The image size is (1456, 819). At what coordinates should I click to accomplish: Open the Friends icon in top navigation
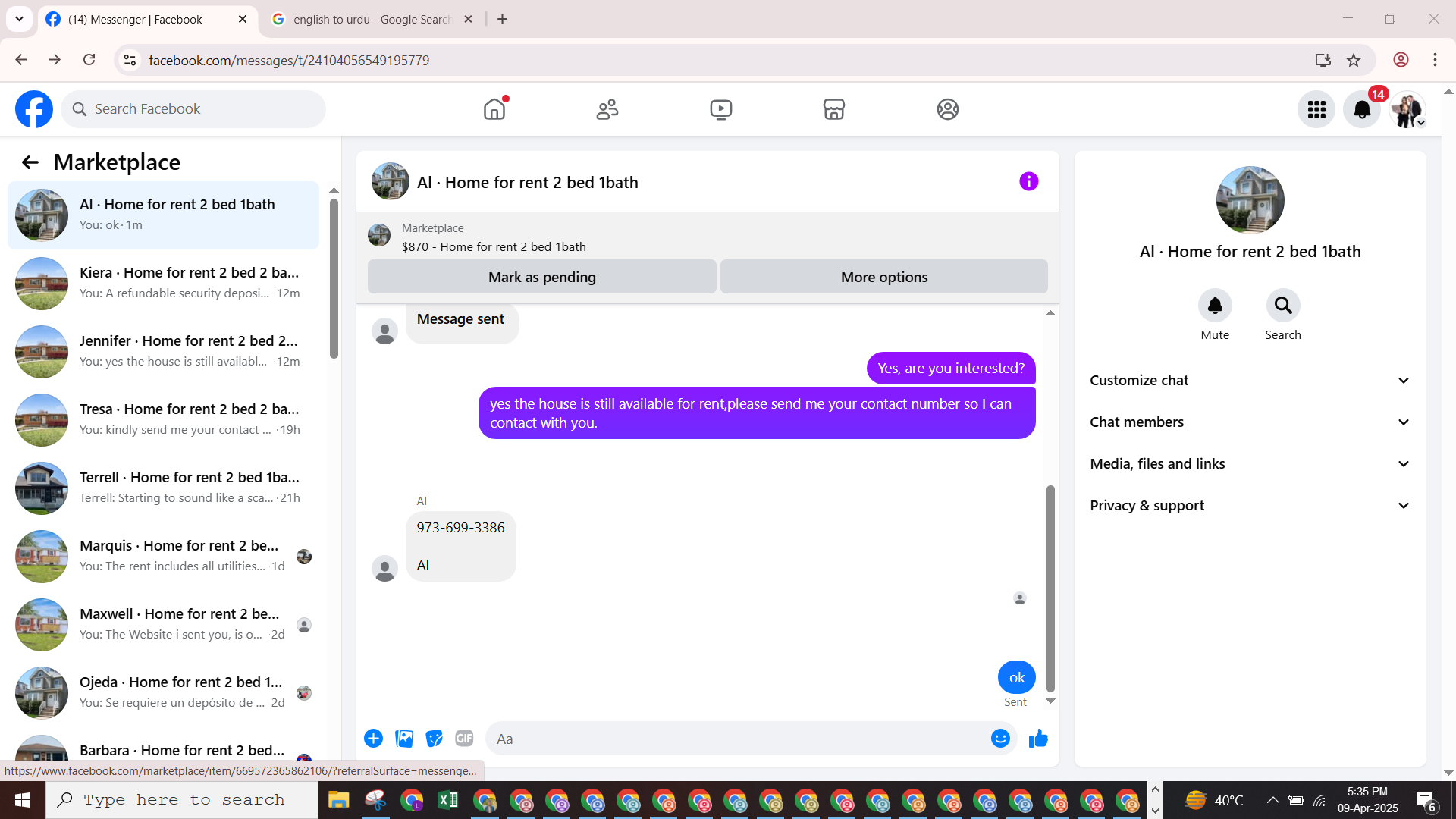click(607, 109)
